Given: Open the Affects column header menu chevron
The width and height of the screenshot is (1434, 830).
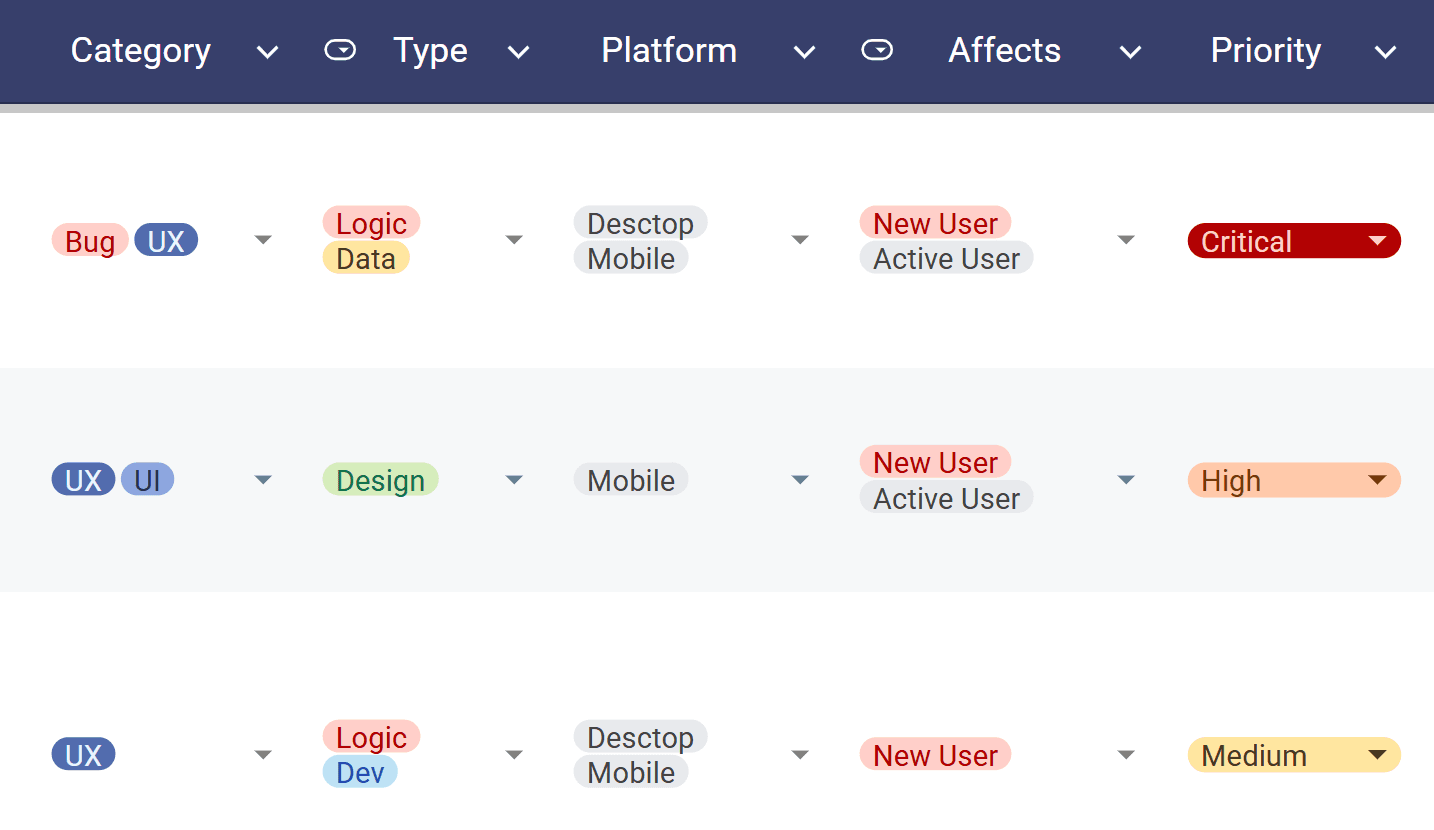Looking at the screenshot, I should coord(1130,53).
